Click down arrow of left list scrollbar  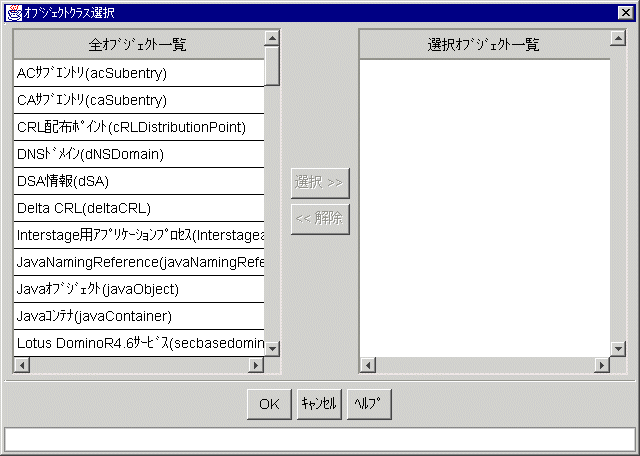272,349
